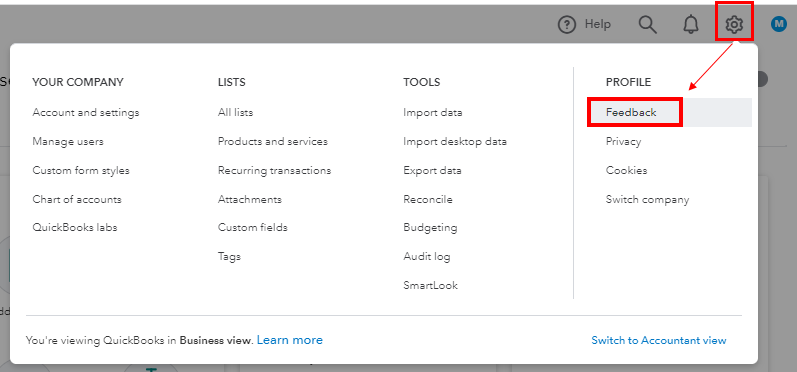Open Products and services list
Viewport: 797px width, 372px height.
273,141
